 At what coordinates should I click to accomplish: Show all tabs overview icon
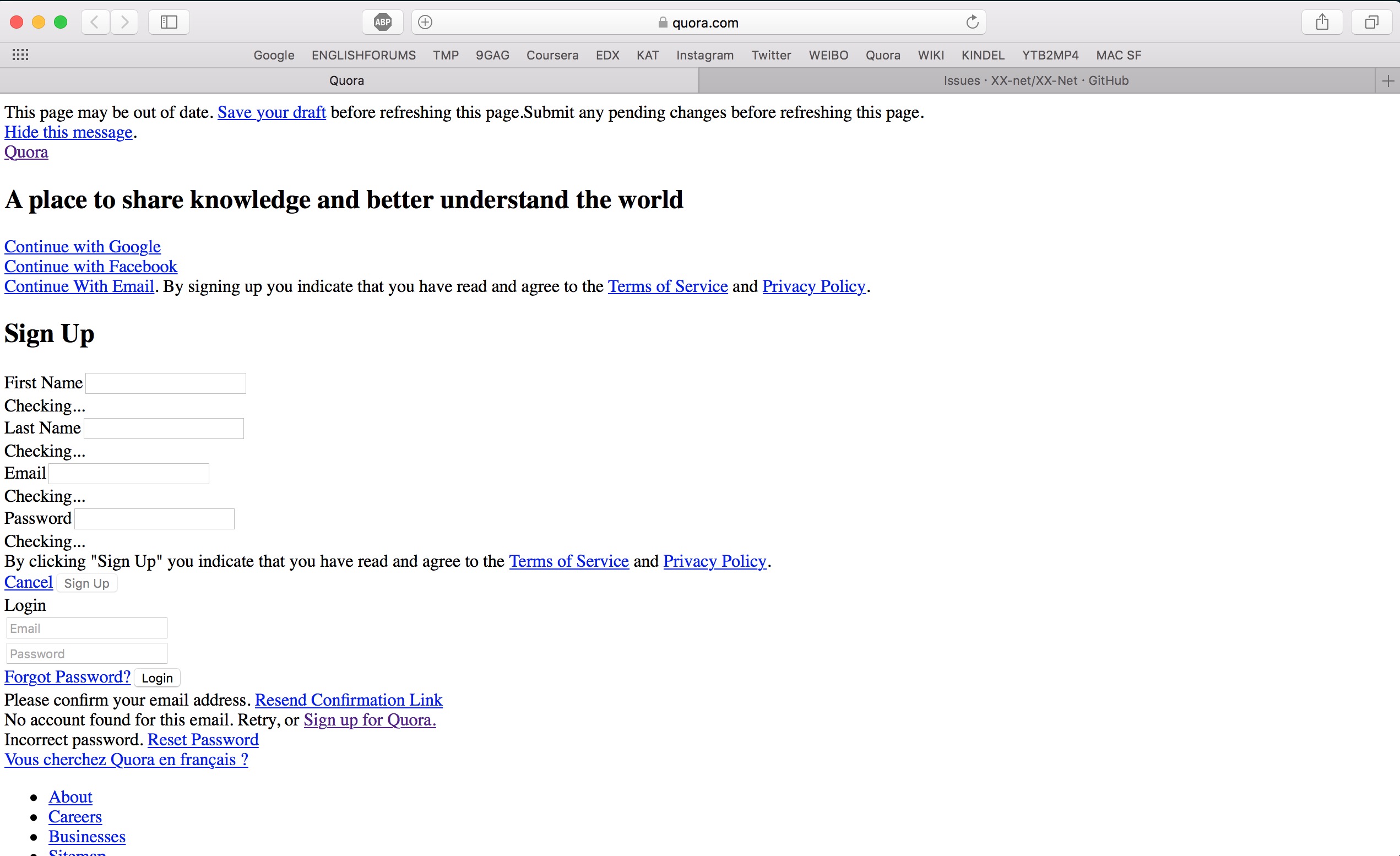coord(1371,22)
